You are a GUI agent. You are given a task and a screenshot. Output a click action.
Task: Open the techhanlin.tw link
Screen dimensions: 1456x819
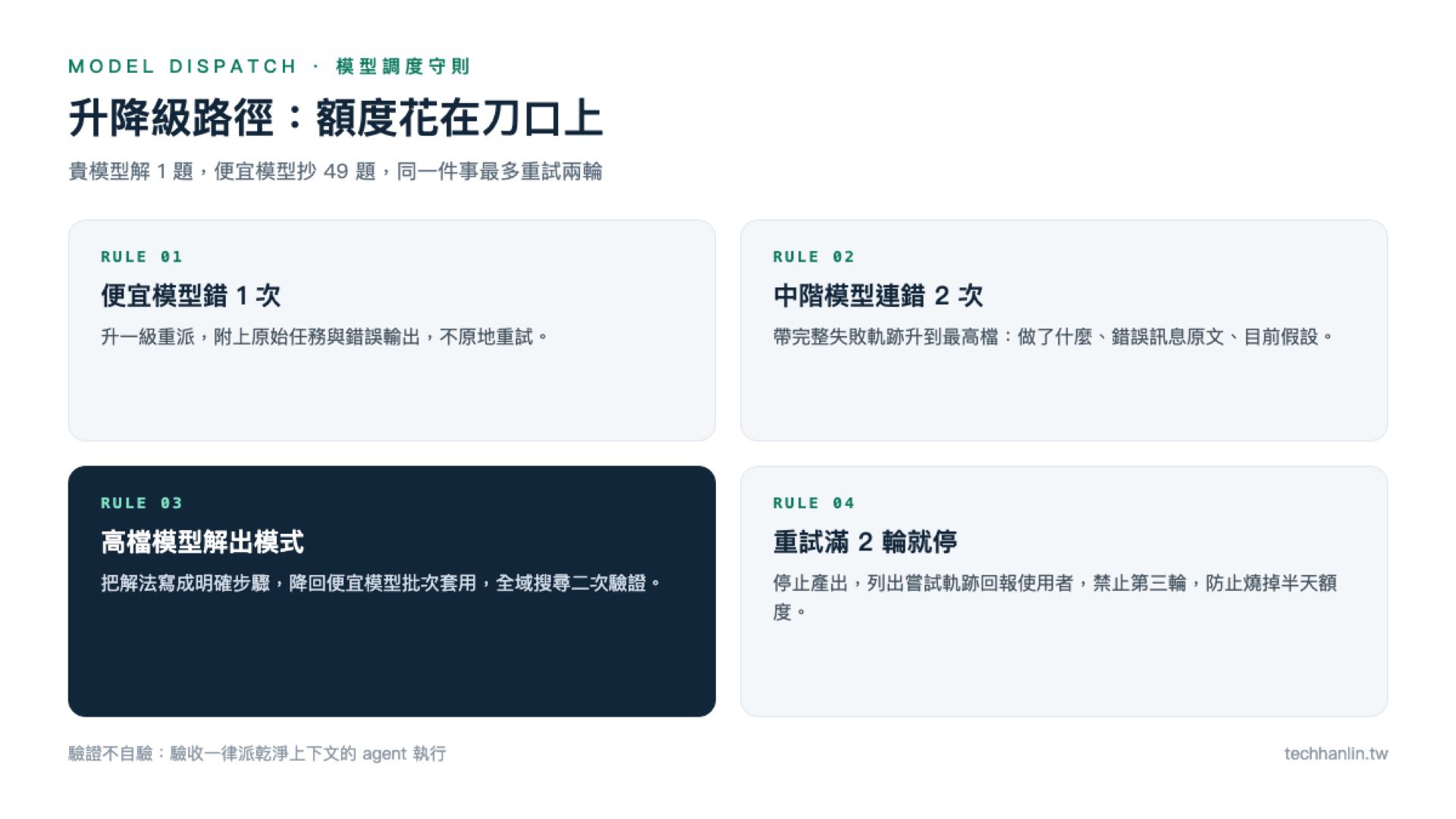coord(1336,754)
